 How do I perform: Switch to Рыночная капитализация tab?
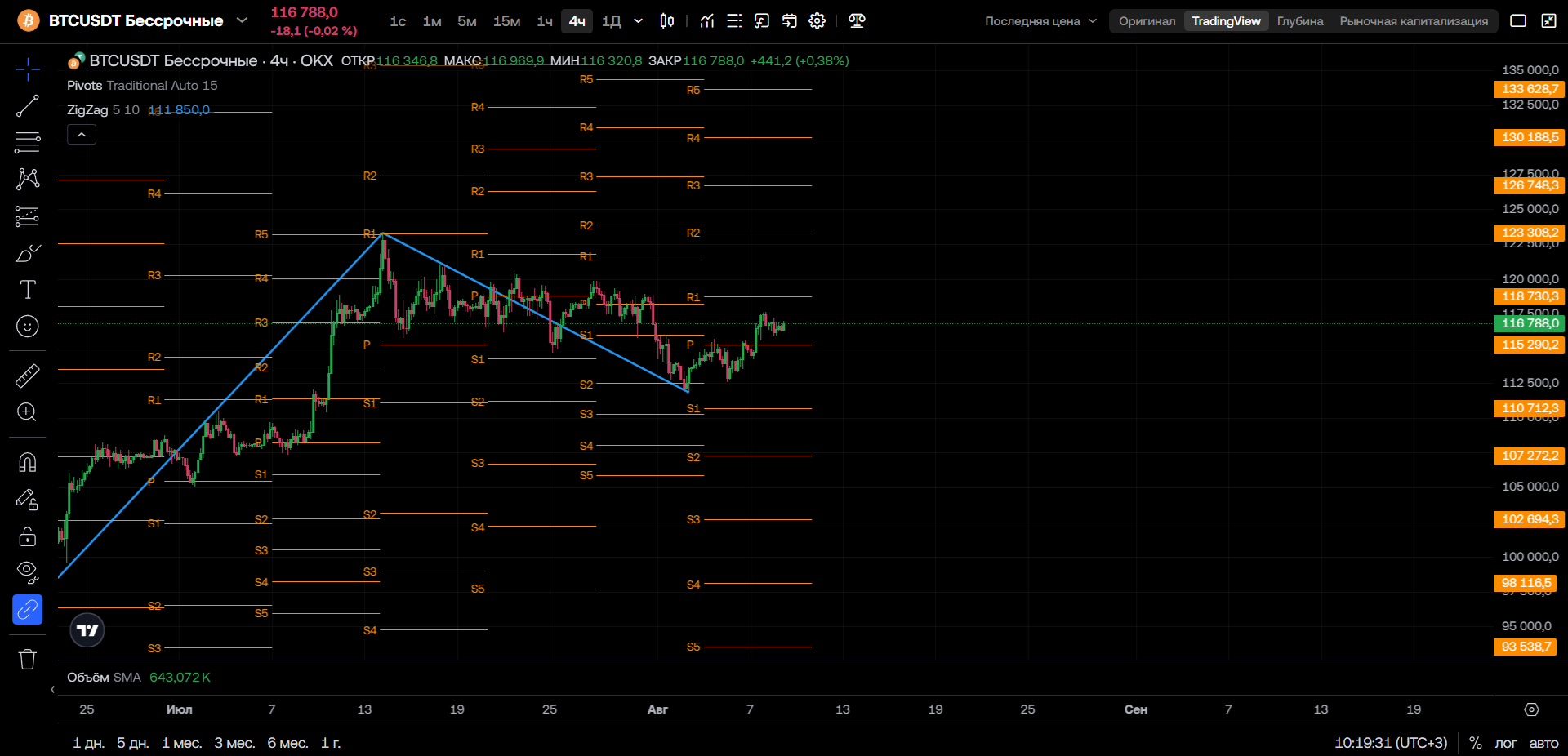pos(1414,21)
